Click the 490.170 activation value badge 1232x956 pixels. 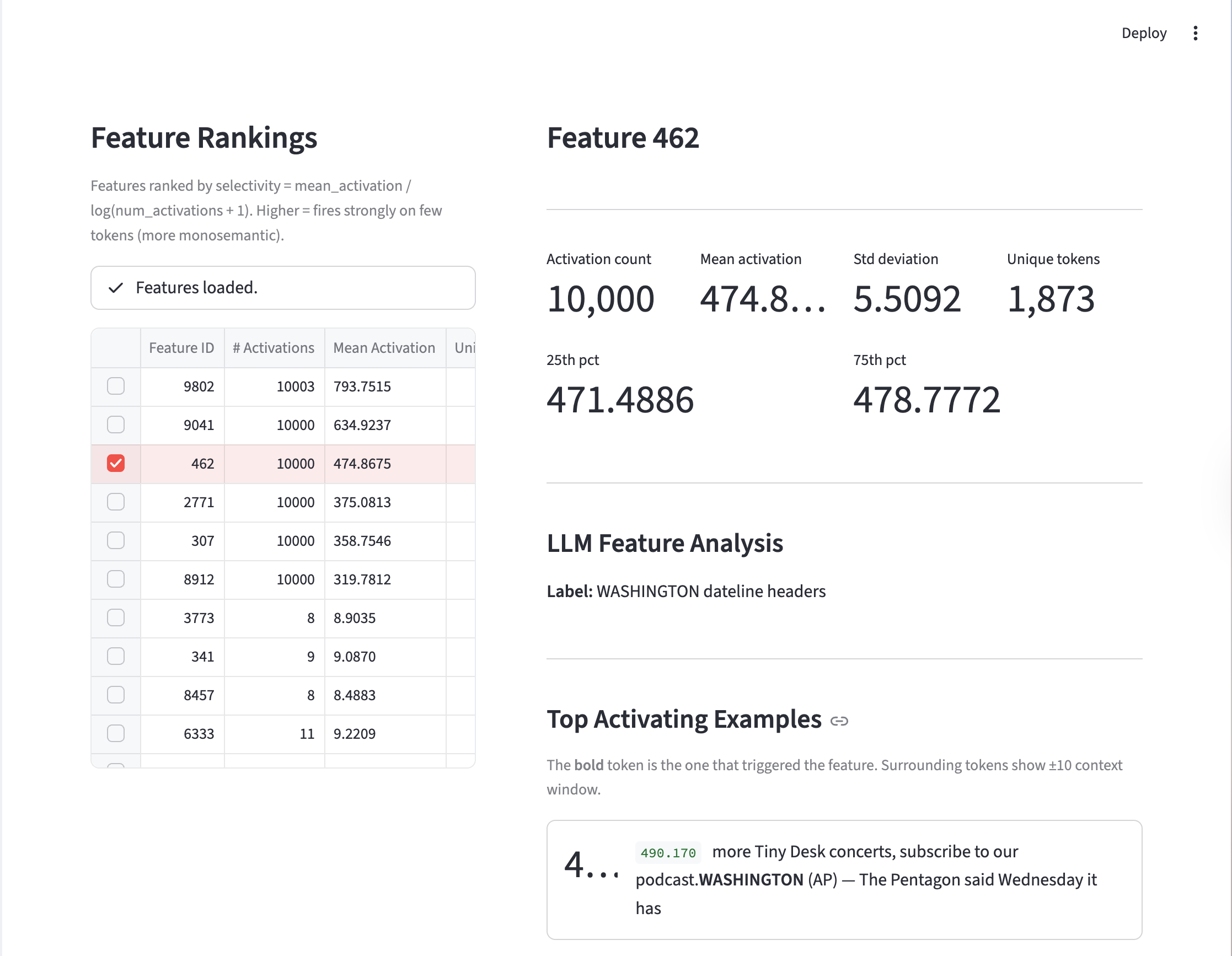tap(668, 853)
